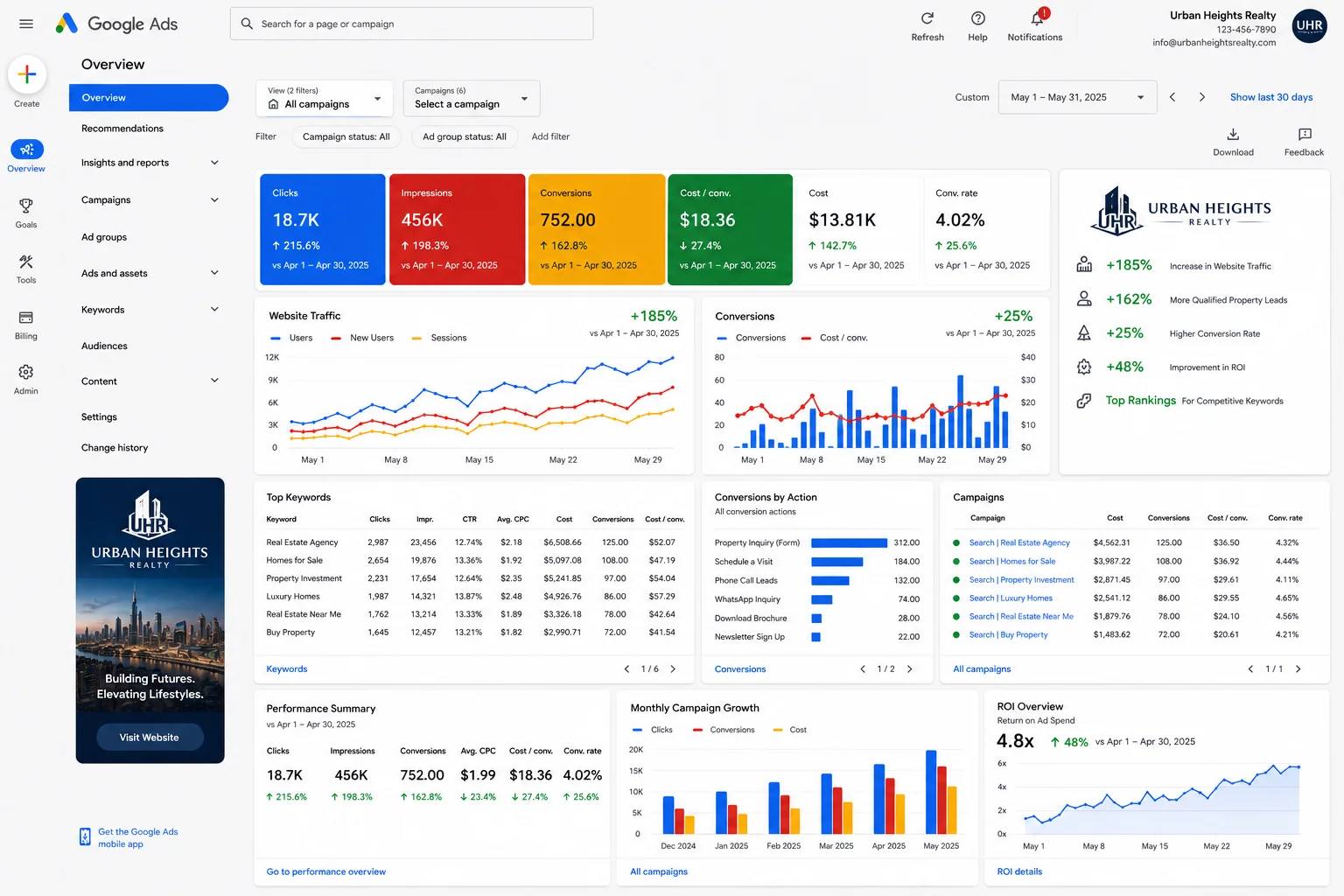Click the Urban Heights Realty banner image
Screen dimensions: 1344x896
pos(150,620)
